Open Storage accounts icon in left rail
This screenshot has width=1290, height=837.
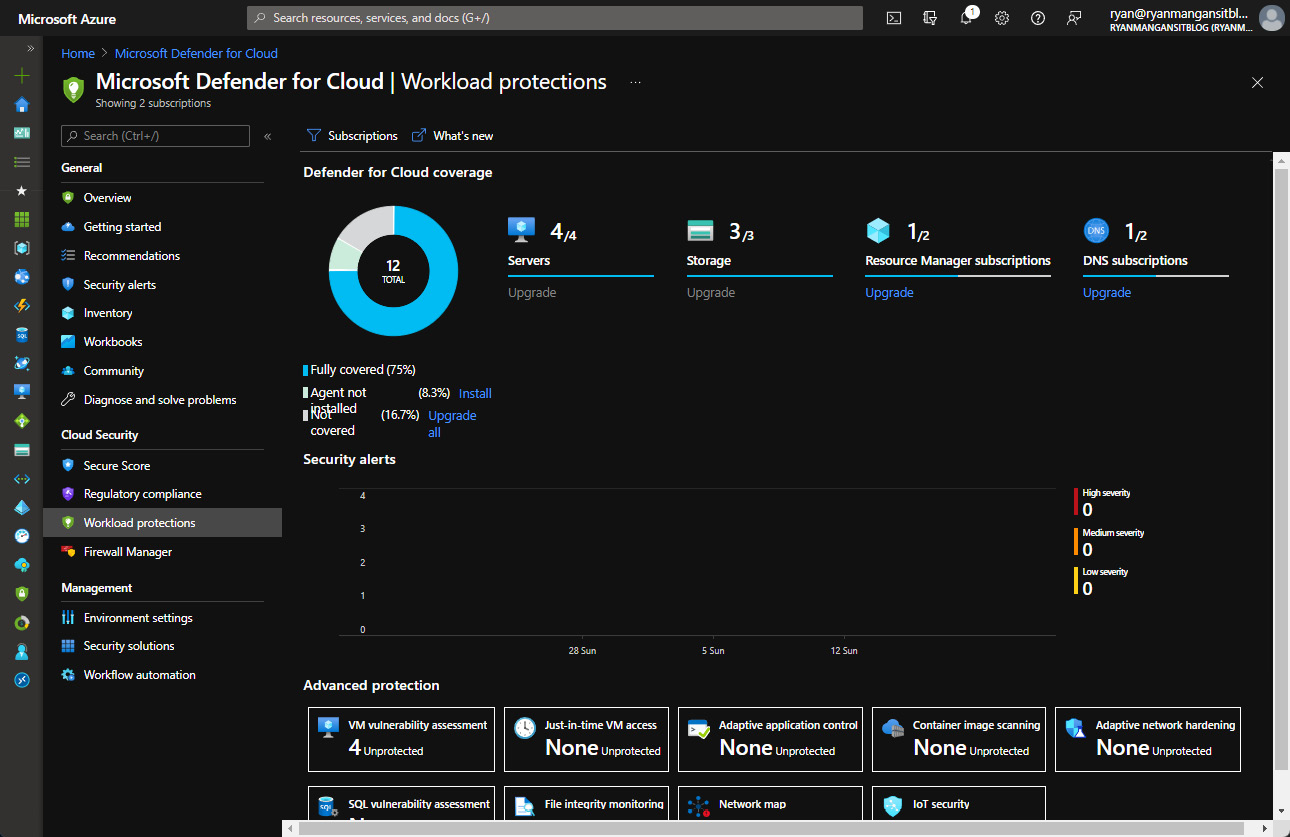coord(22,449)
